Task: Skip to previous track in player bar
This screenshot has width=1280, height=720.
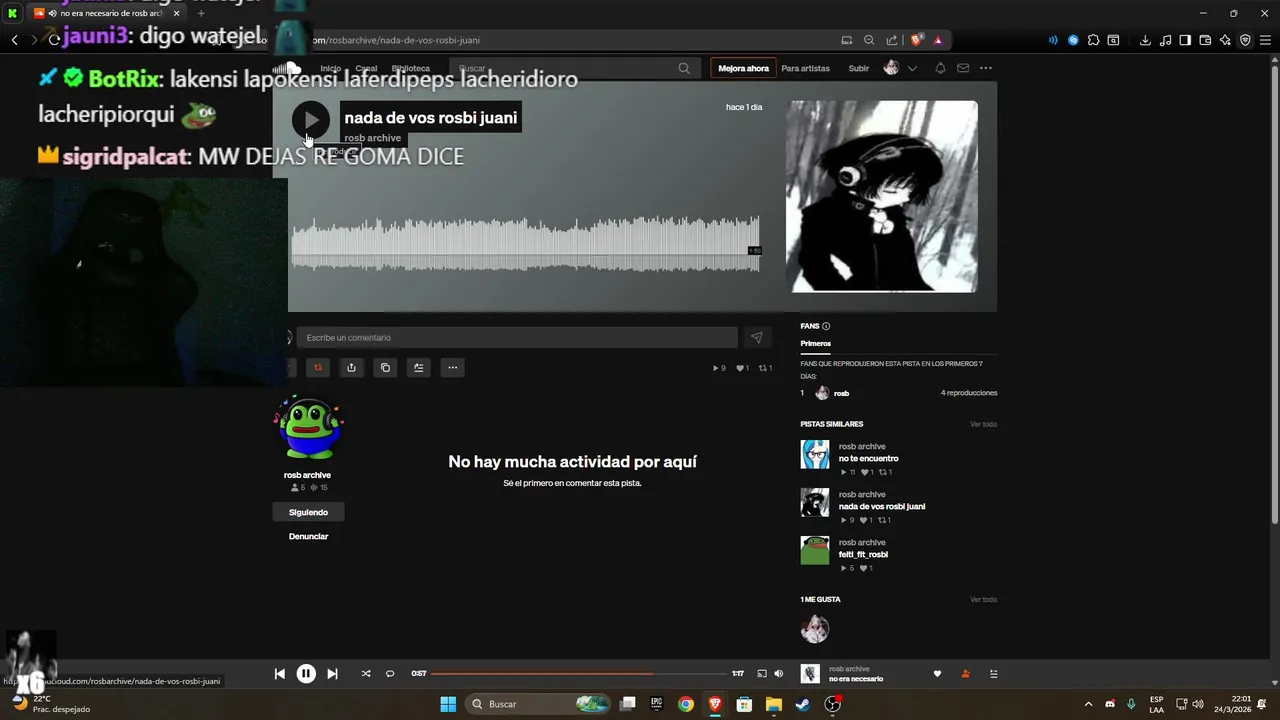Action: [279, 674]
